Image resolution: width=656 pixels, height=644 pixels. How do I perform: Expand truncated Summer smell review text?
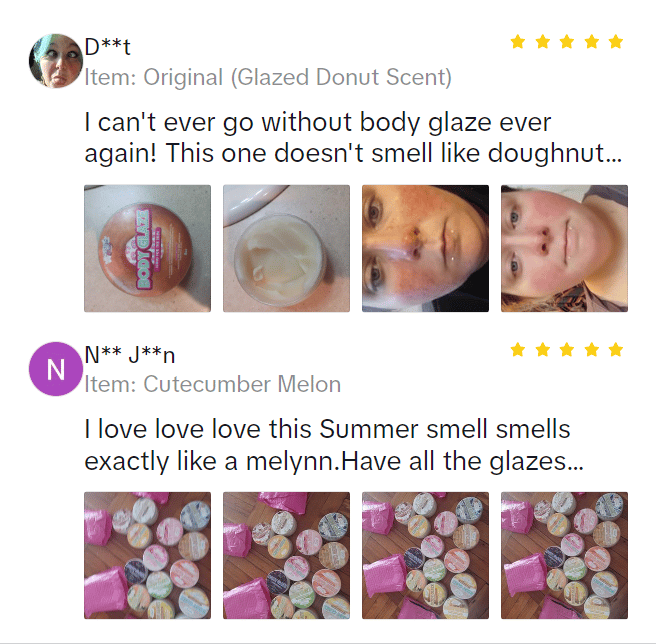pyautogui.click(x=334, y=446)
